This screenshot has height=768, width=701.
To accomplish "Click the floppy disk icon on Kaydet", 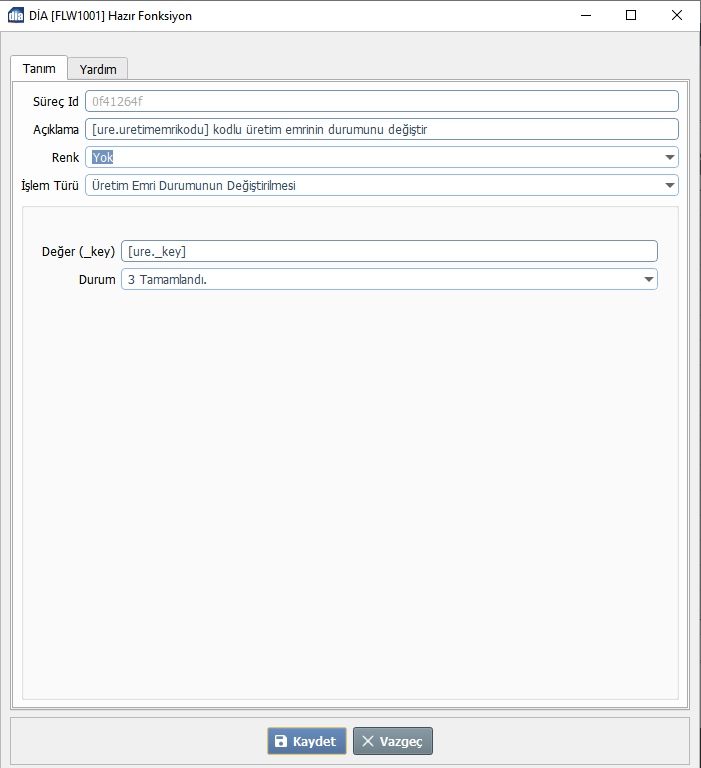I will click(281, 741).
